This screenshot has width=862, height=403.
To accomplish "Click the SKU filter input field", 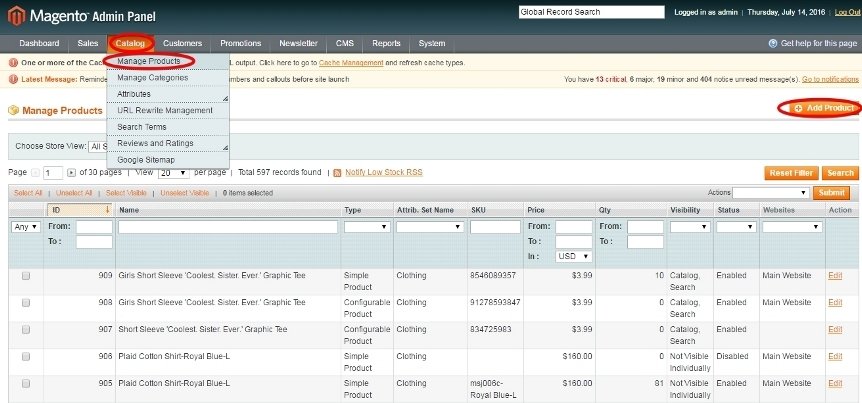I will tap(495, 227).
